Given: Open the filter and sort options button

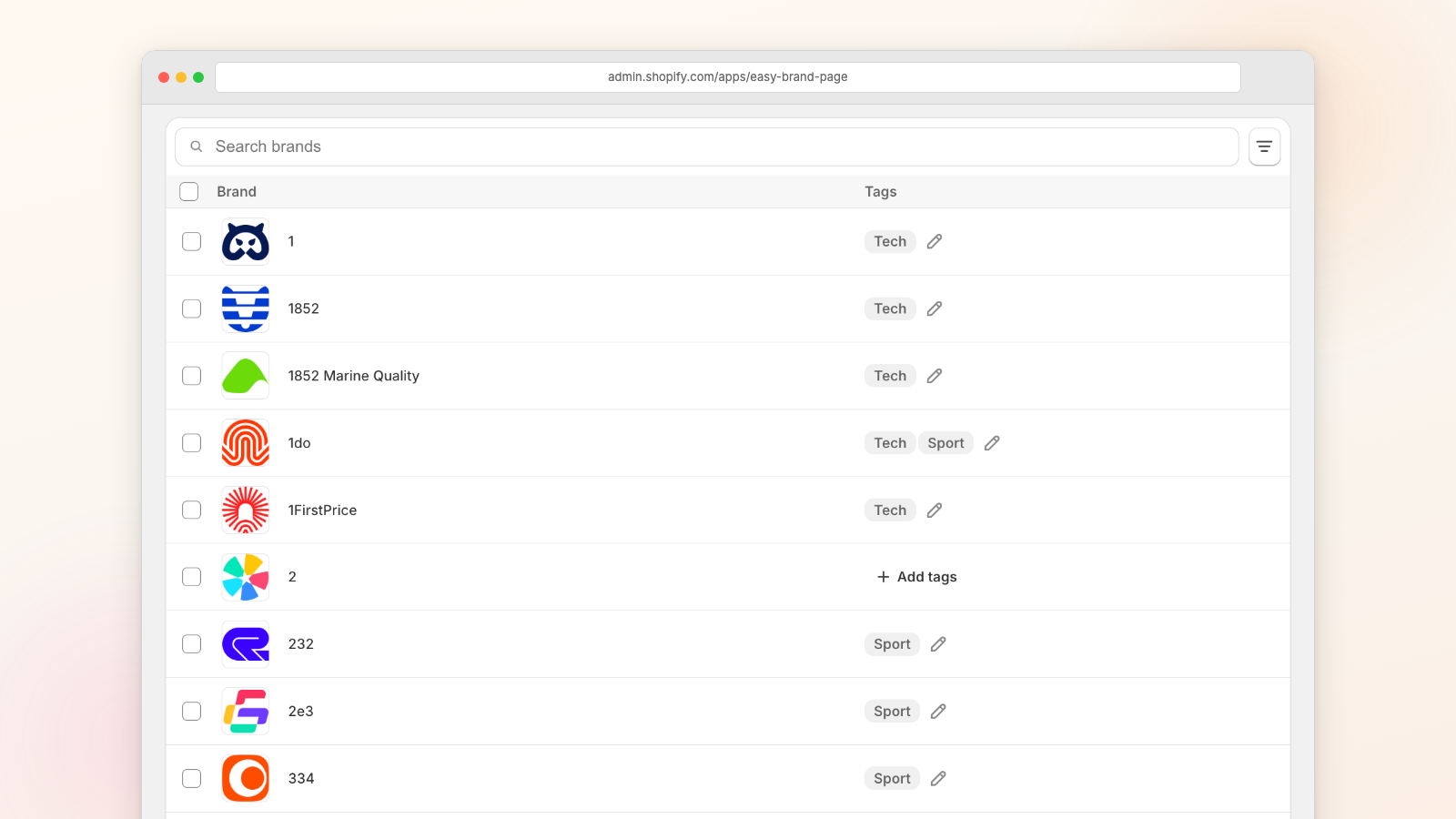Looking at the screenshot, I should 1264,147.
